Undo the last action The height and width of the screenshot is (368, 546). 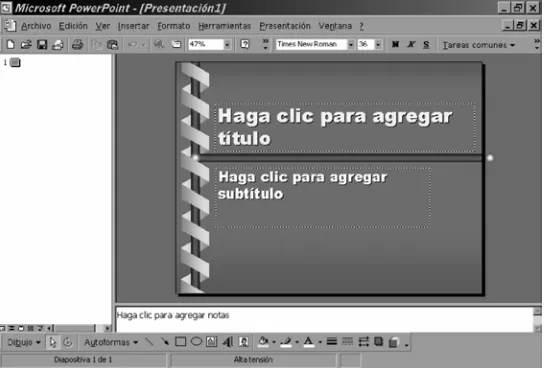[132, 45]
